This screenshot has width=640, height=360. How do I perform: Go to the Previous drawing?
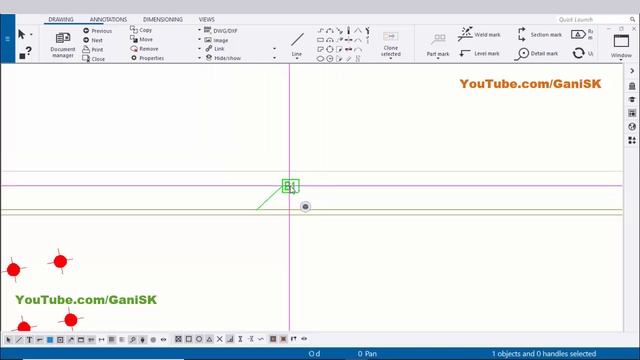pyautogui.click(x=97, y=31)
